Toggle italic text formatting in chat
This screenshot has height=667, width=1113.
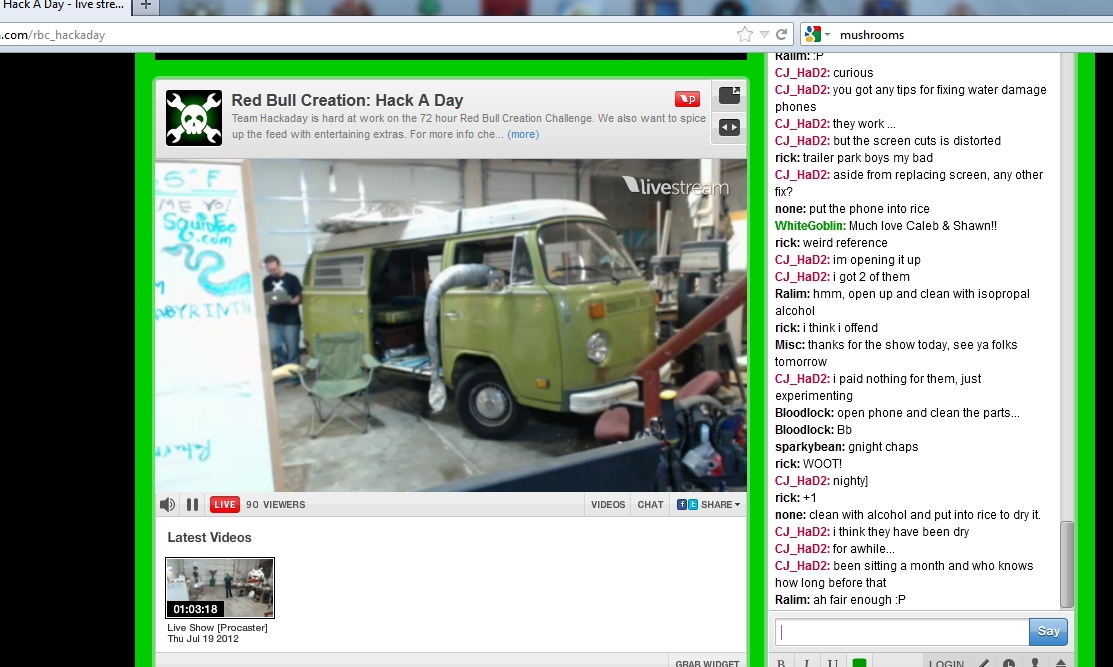807,662
